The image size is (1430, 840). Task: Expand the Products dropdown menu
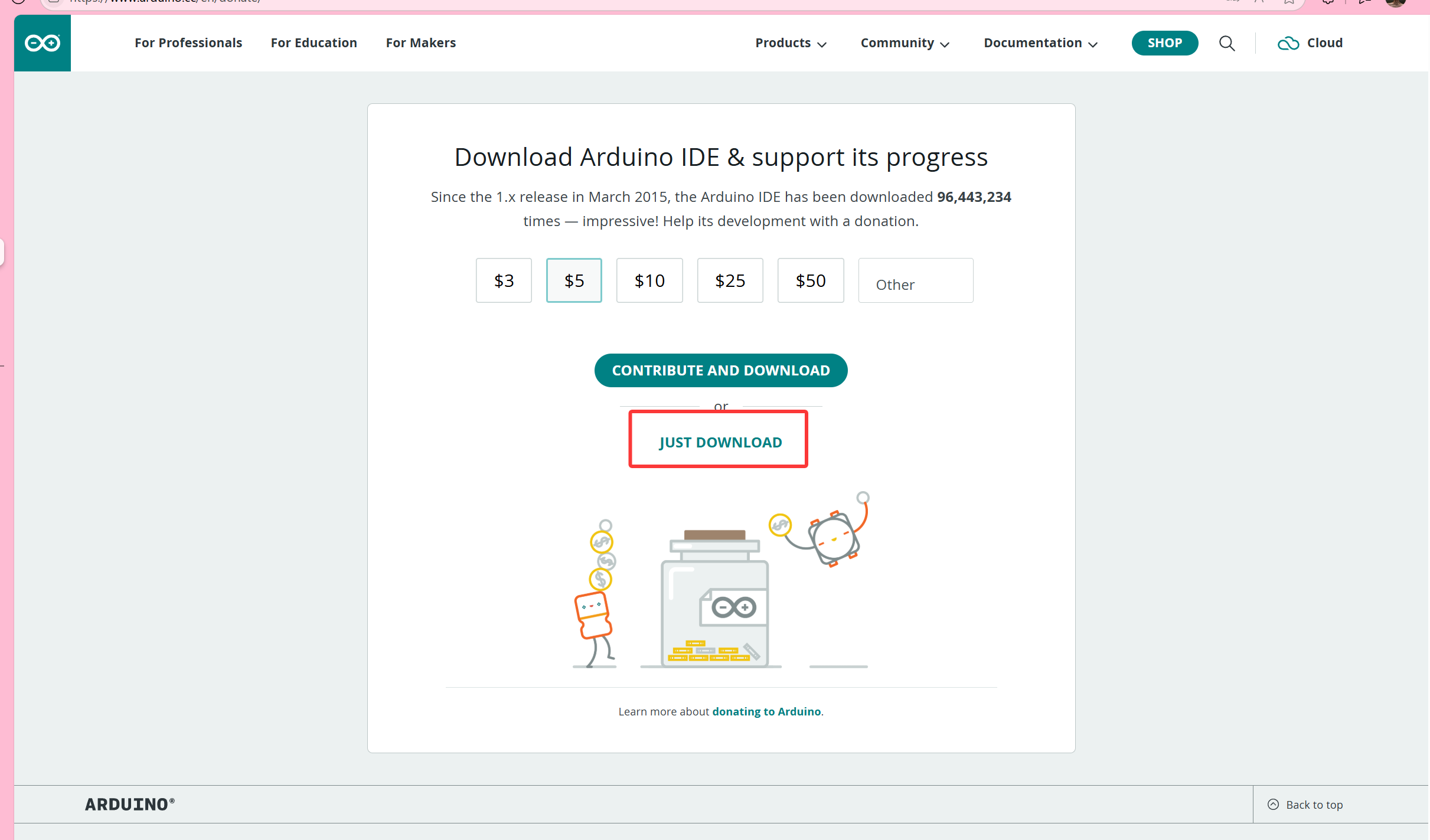click(791, 43)
